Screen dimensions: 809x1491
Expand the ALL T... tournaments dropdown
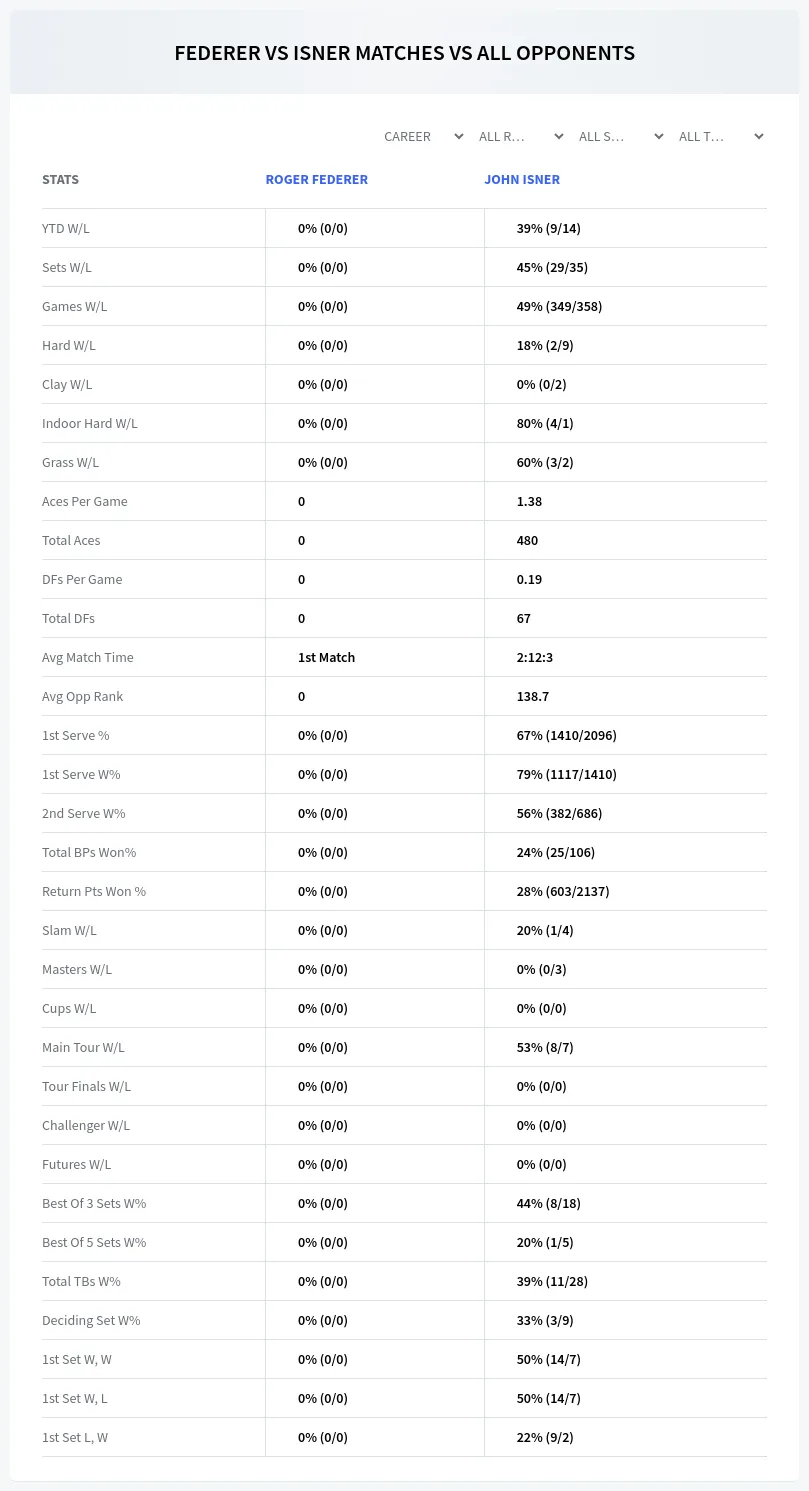(x=721, y=136)
